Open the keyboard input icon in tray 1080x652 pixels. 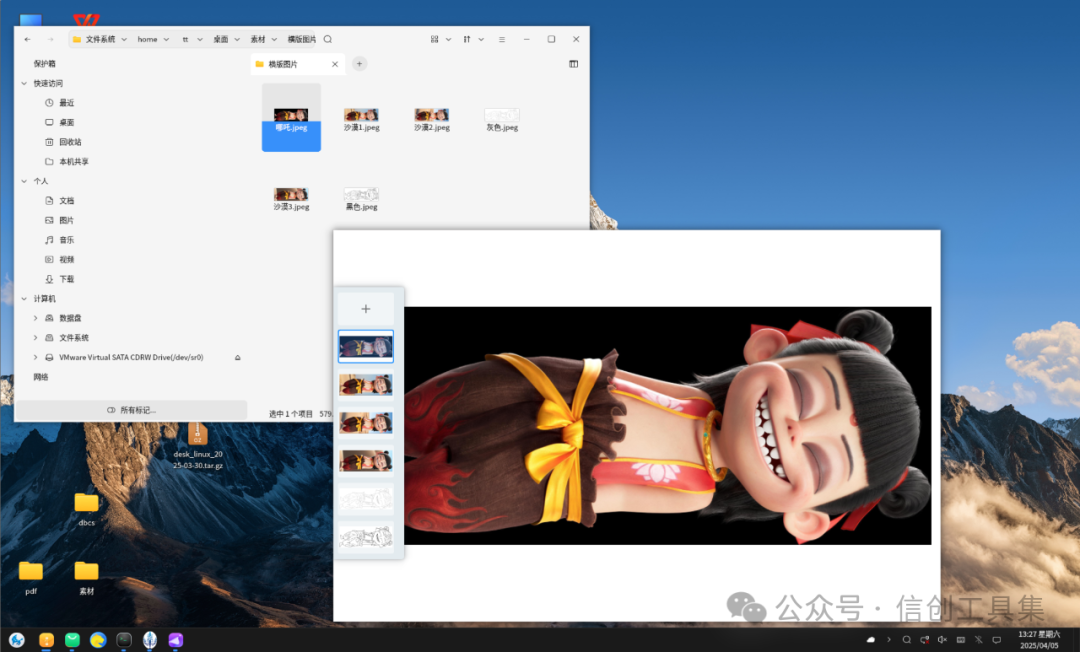point(960,640)
